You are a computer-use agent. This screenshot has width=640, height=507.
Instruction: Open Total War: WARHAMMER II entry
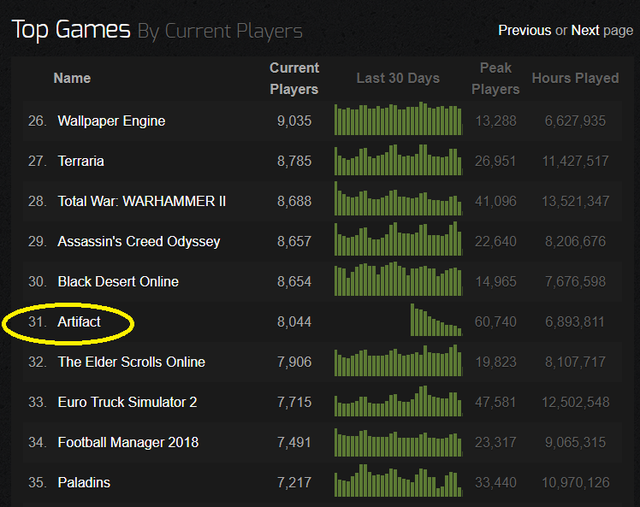142,201
